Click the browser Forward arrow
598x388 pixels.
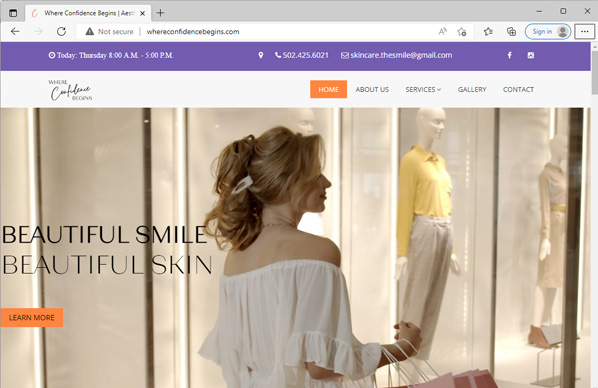(x=38, y=32)
